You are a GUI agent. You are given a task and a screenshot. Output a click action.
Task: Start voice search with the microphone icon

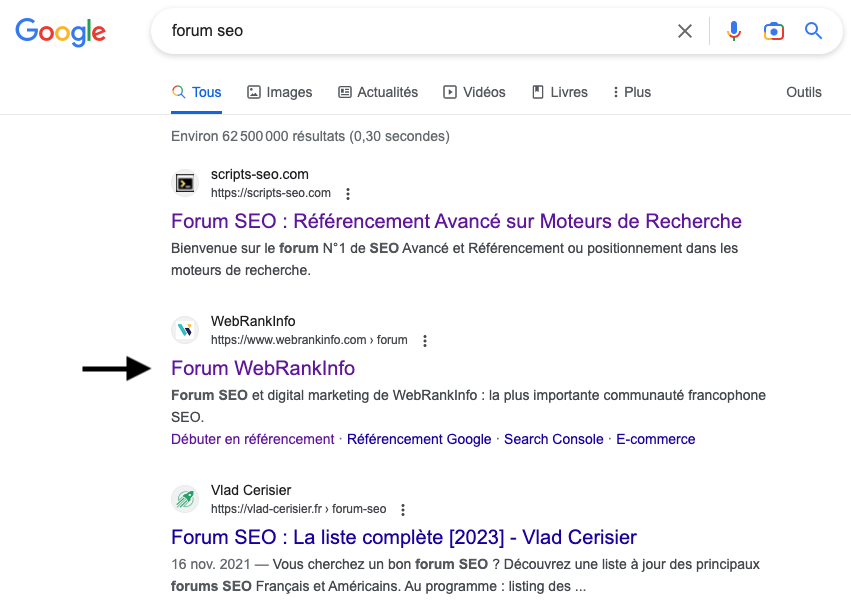734,31
